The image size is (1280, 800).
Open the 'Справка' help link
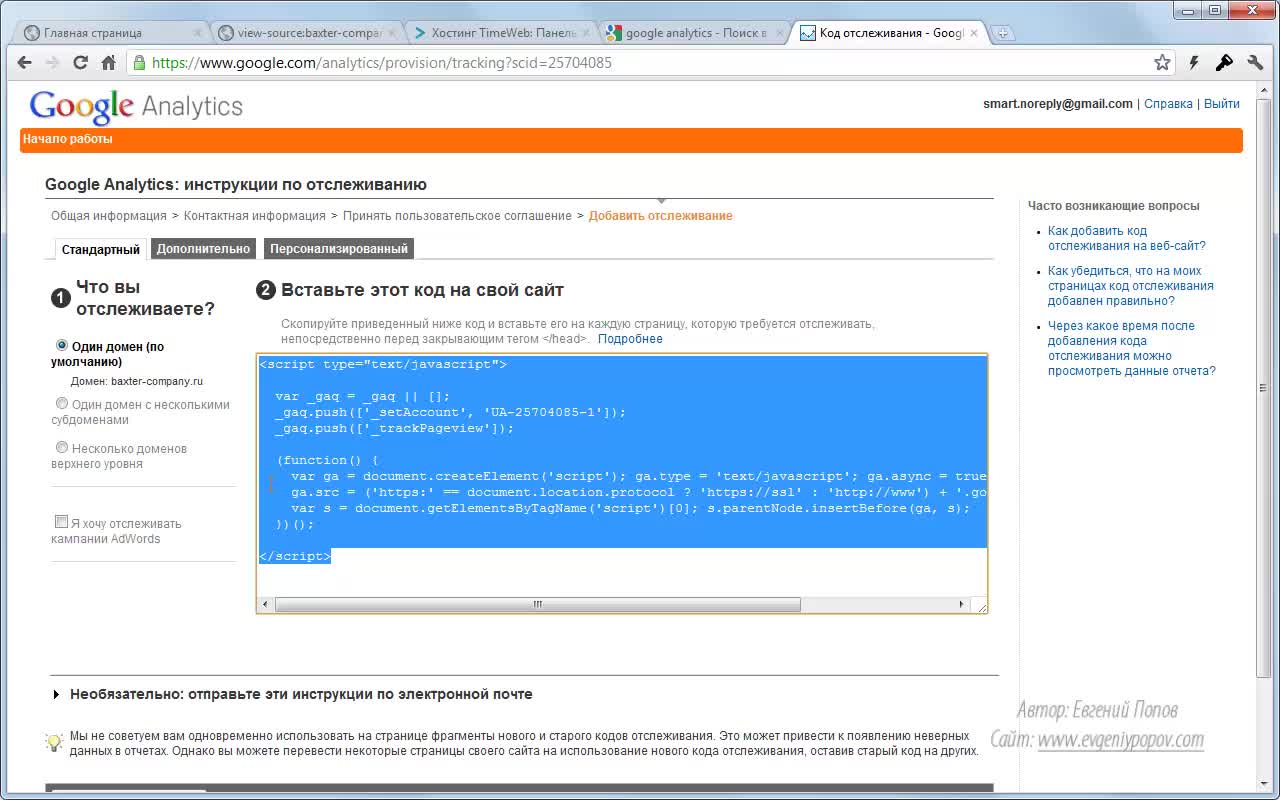[1168, 104]
